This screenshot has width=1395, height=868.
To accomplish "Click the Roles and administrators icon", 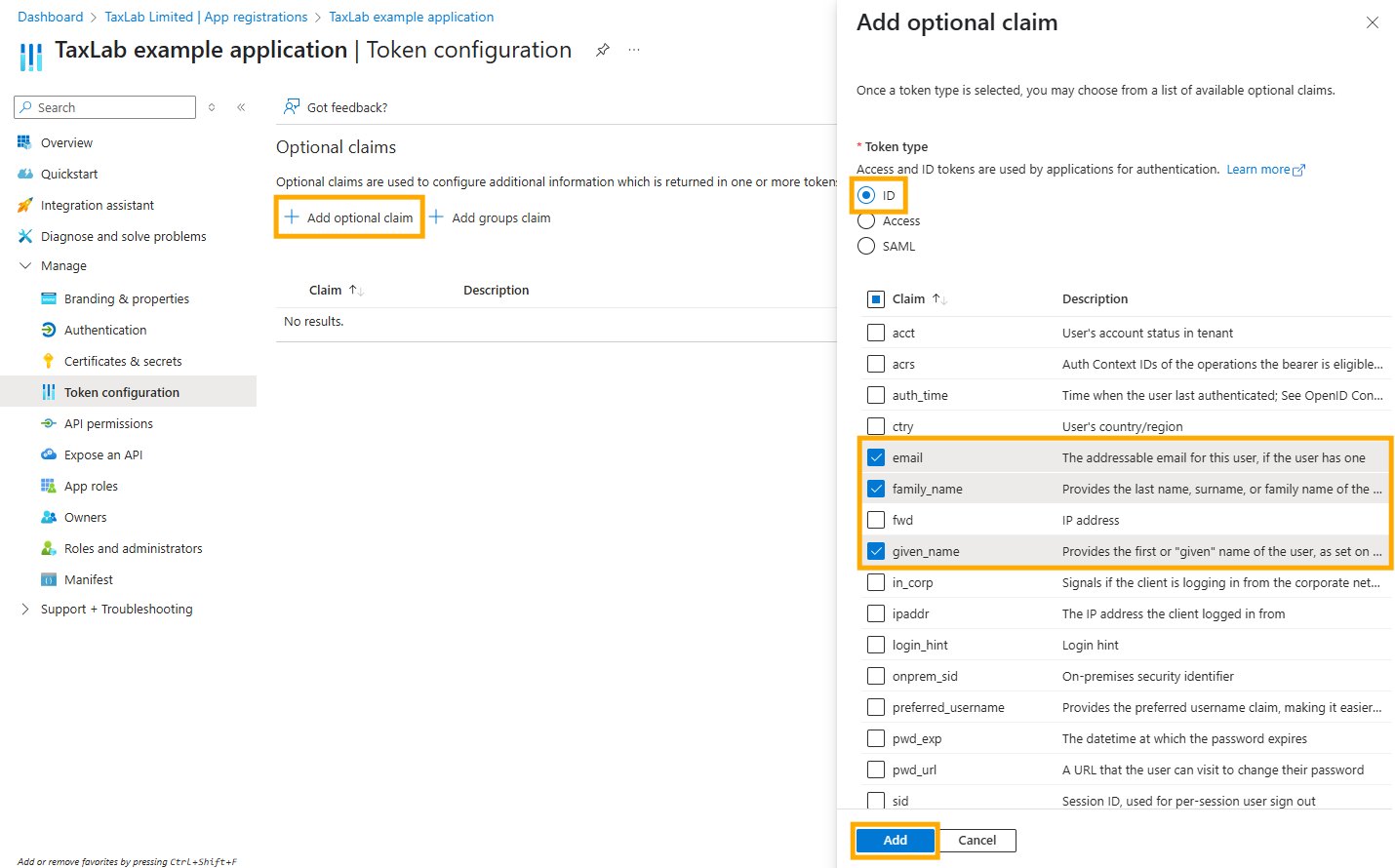I will 48,548.
